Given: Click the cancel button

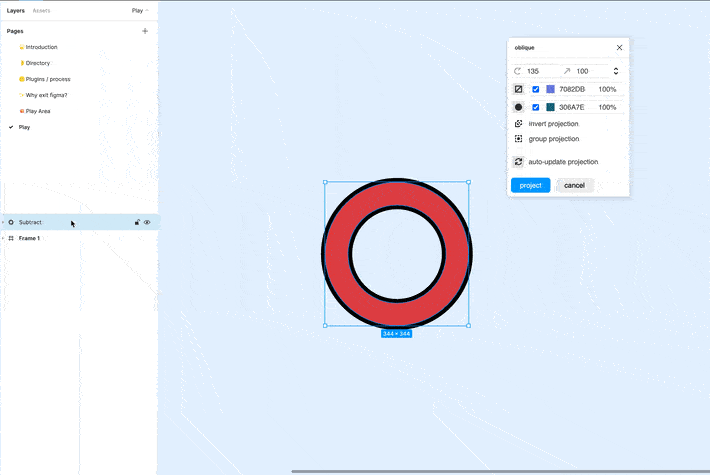Looking at the screenshot, I should 574,185.
